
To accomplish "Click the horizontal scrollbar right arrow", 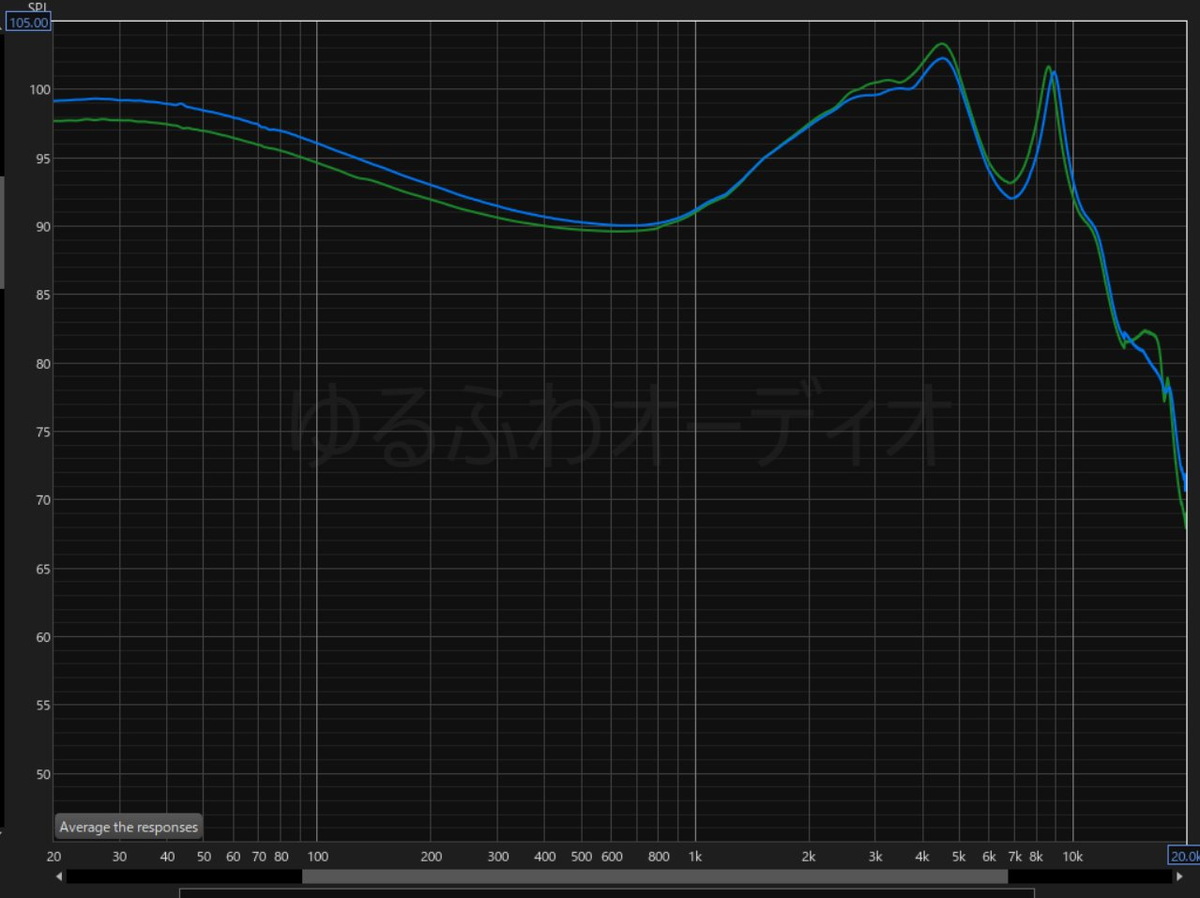I will (1180, 877).
